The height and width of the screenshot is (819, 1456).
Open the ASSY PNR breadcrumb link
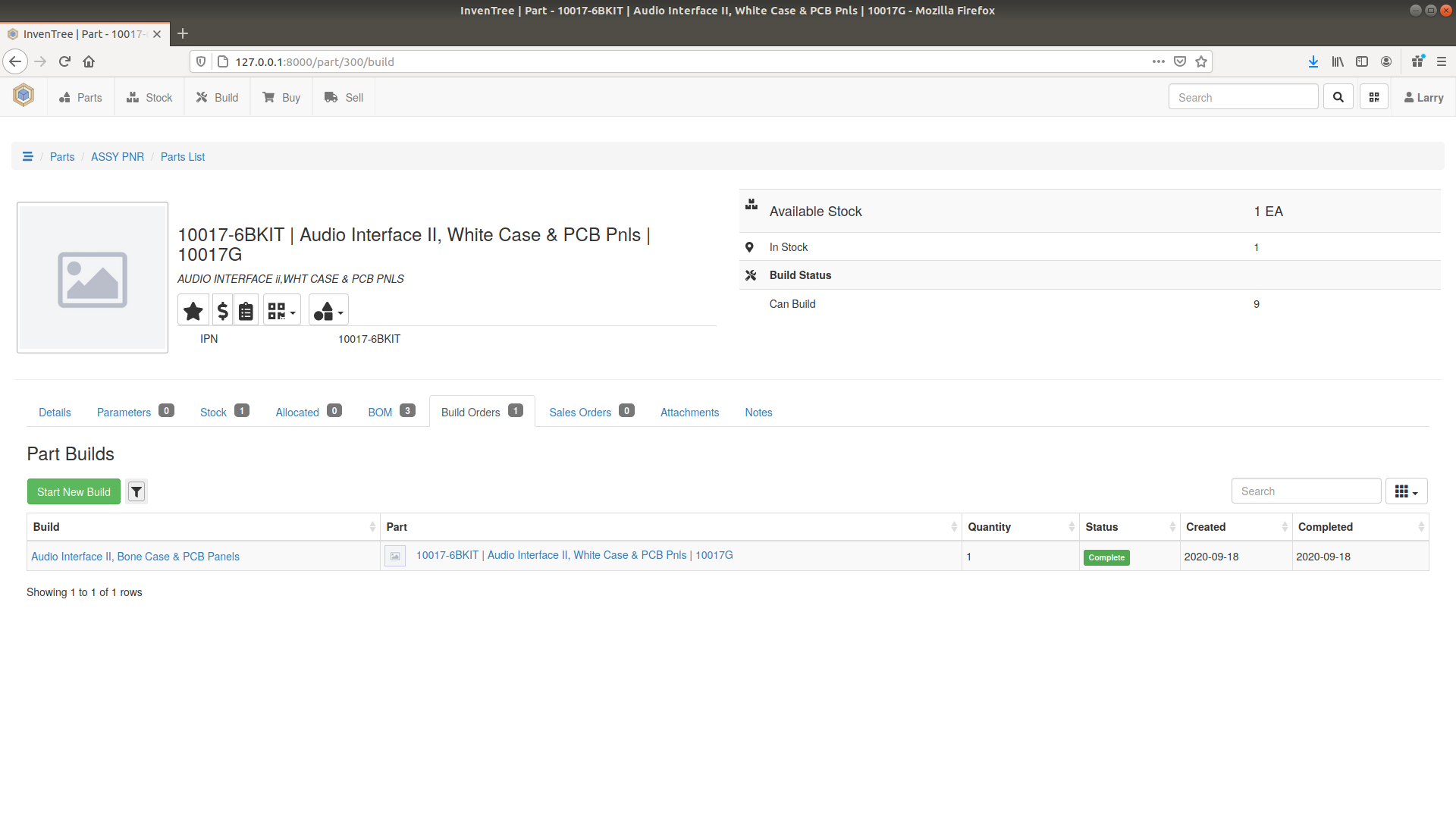(118, 156)
